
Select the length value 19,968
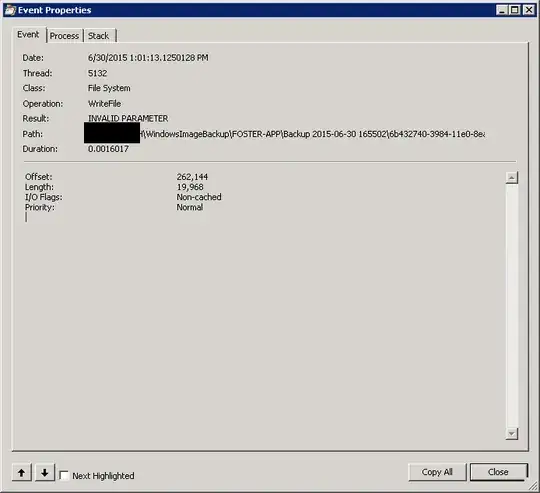pyautogui.click(x=190, y=187)
